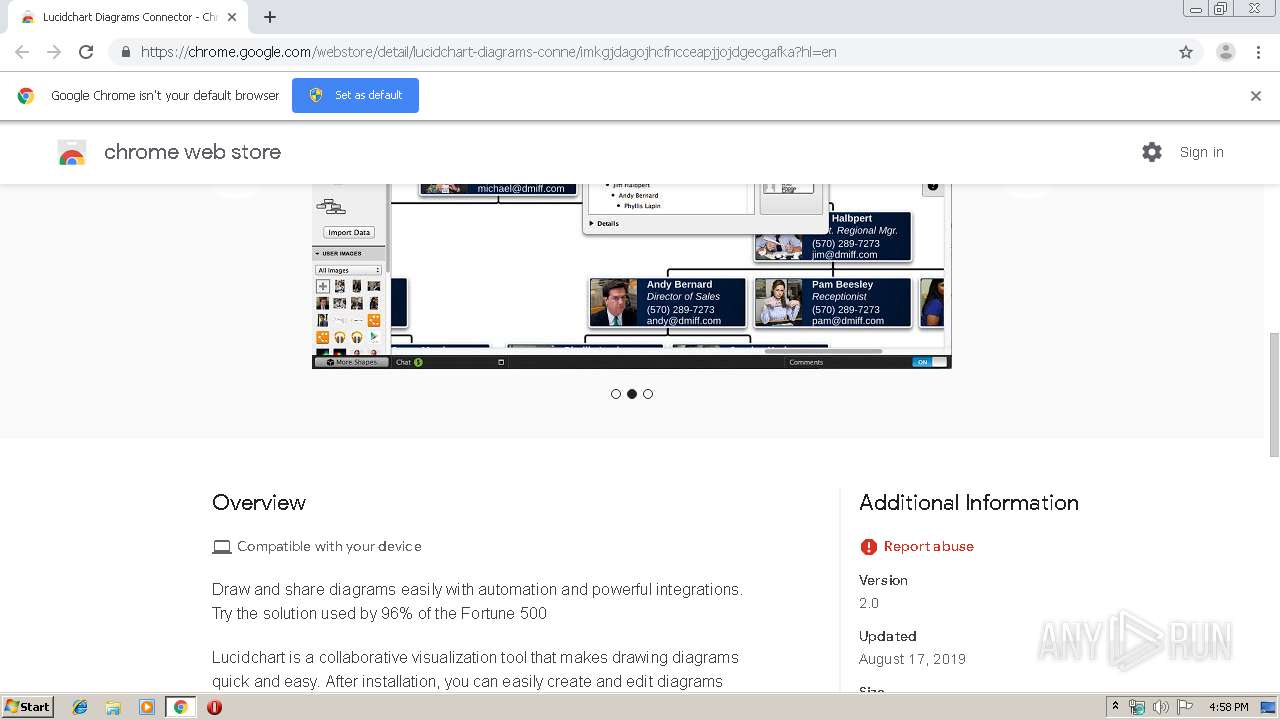Click the browser forward arrow
1280x720 pixels.
click(x=54, y=52)
